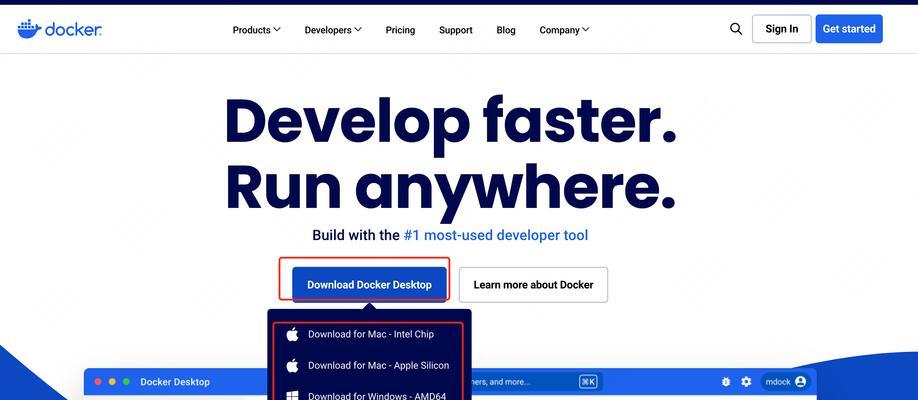
Task: Click the Windows logo beside AMD64 download
Action: (x=292, y=396)
